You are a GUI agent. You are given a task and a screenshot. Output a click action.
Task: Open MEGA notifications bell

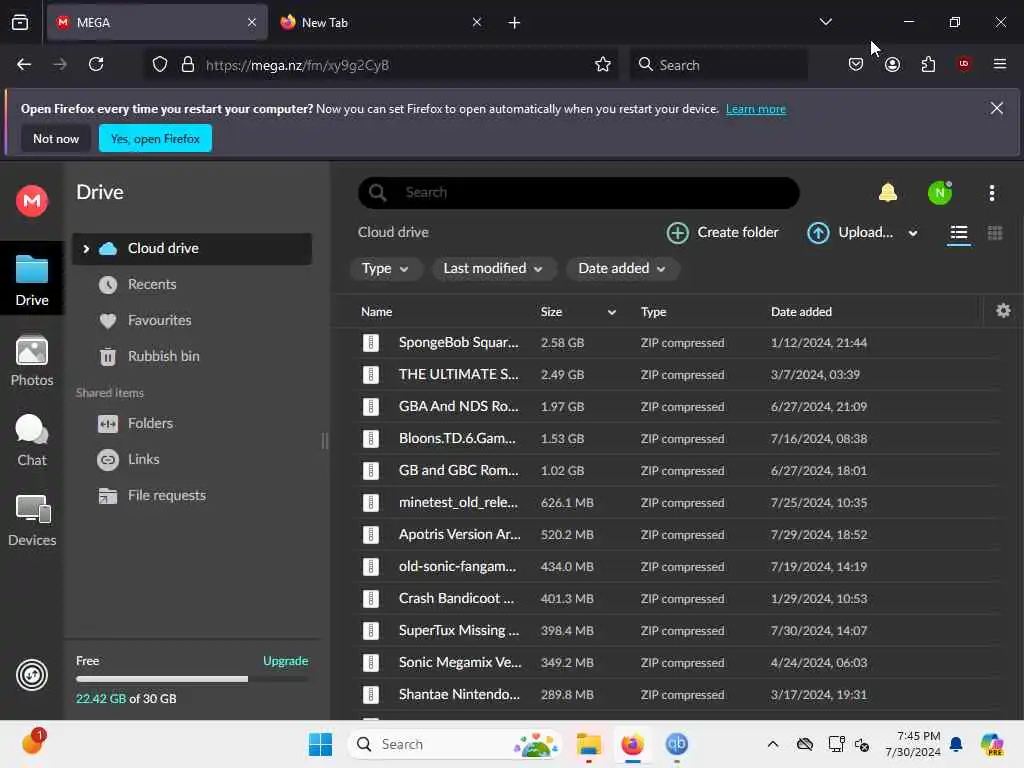click(888, 193)
